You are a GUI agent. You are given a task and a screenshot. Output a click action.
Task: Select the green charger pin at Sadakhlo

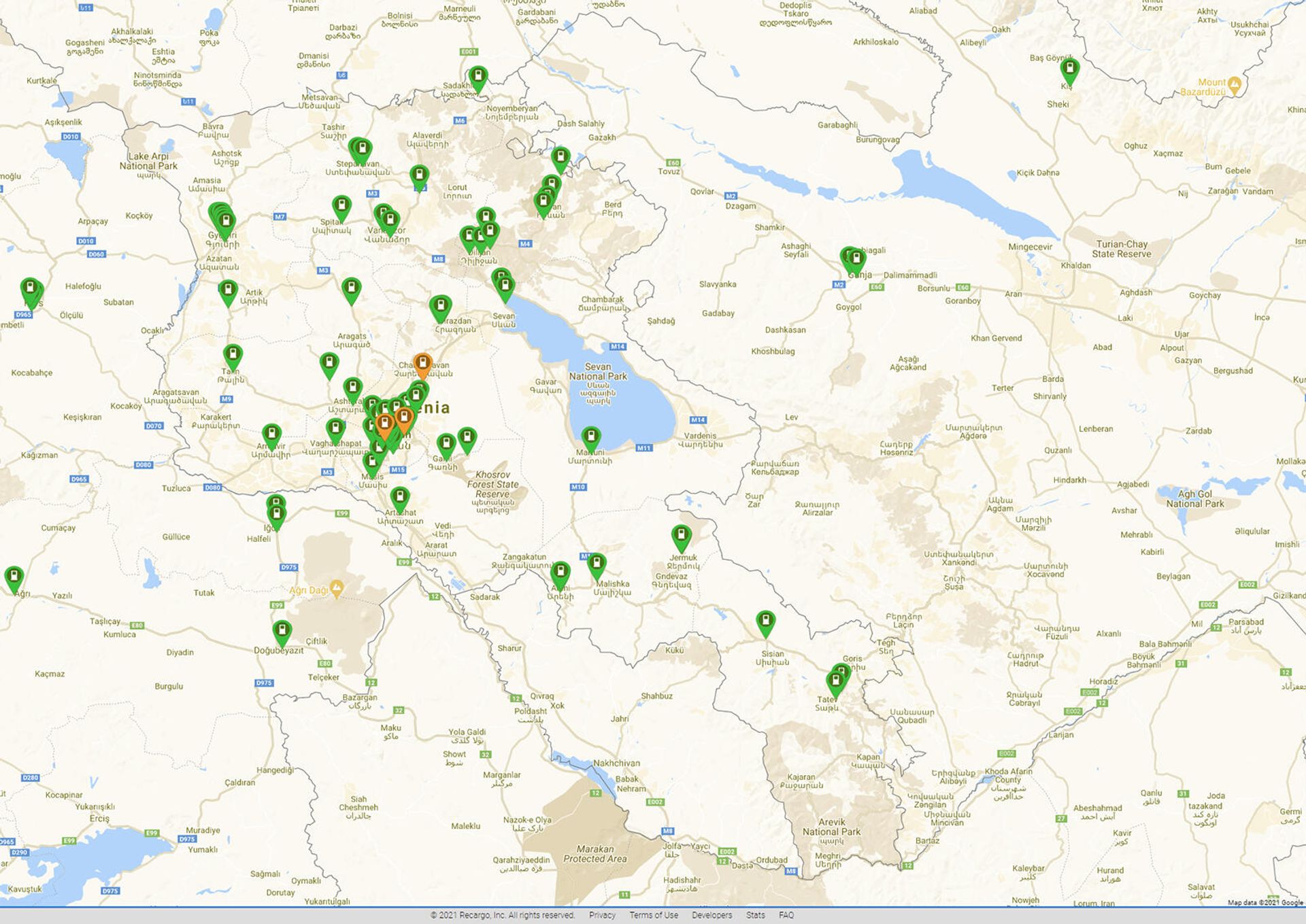point(478,78)
